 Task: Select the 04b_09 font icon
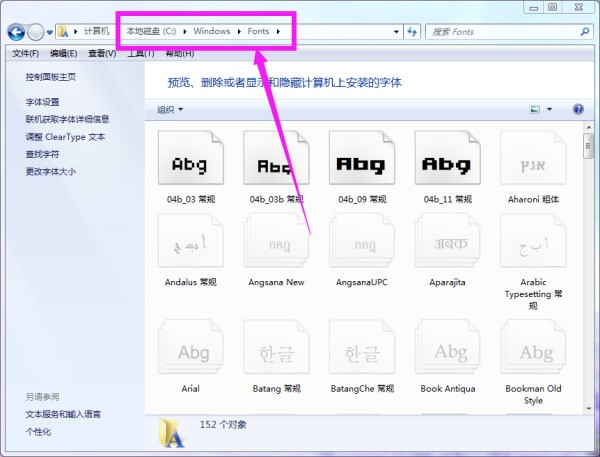coord(360,163)
